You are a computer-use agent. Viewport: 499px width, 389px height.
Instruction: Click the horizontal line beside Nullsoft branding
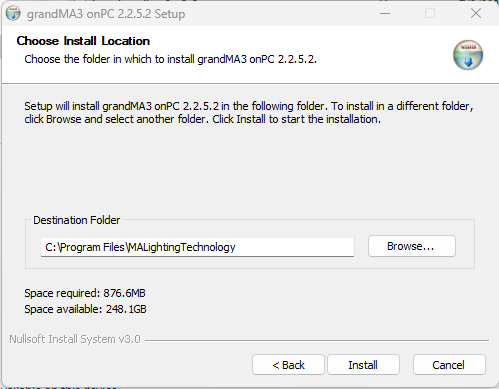pos(317,340)
